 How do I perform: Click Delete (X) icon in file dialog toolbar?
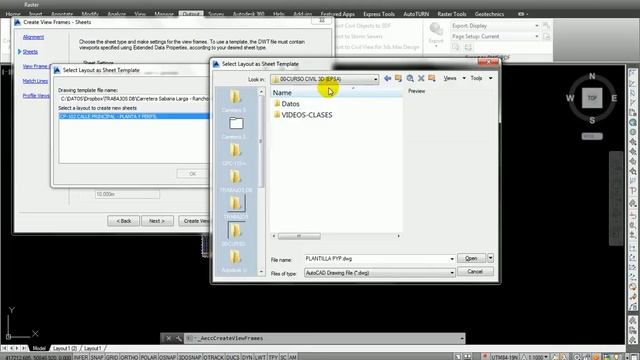(421, 78)
